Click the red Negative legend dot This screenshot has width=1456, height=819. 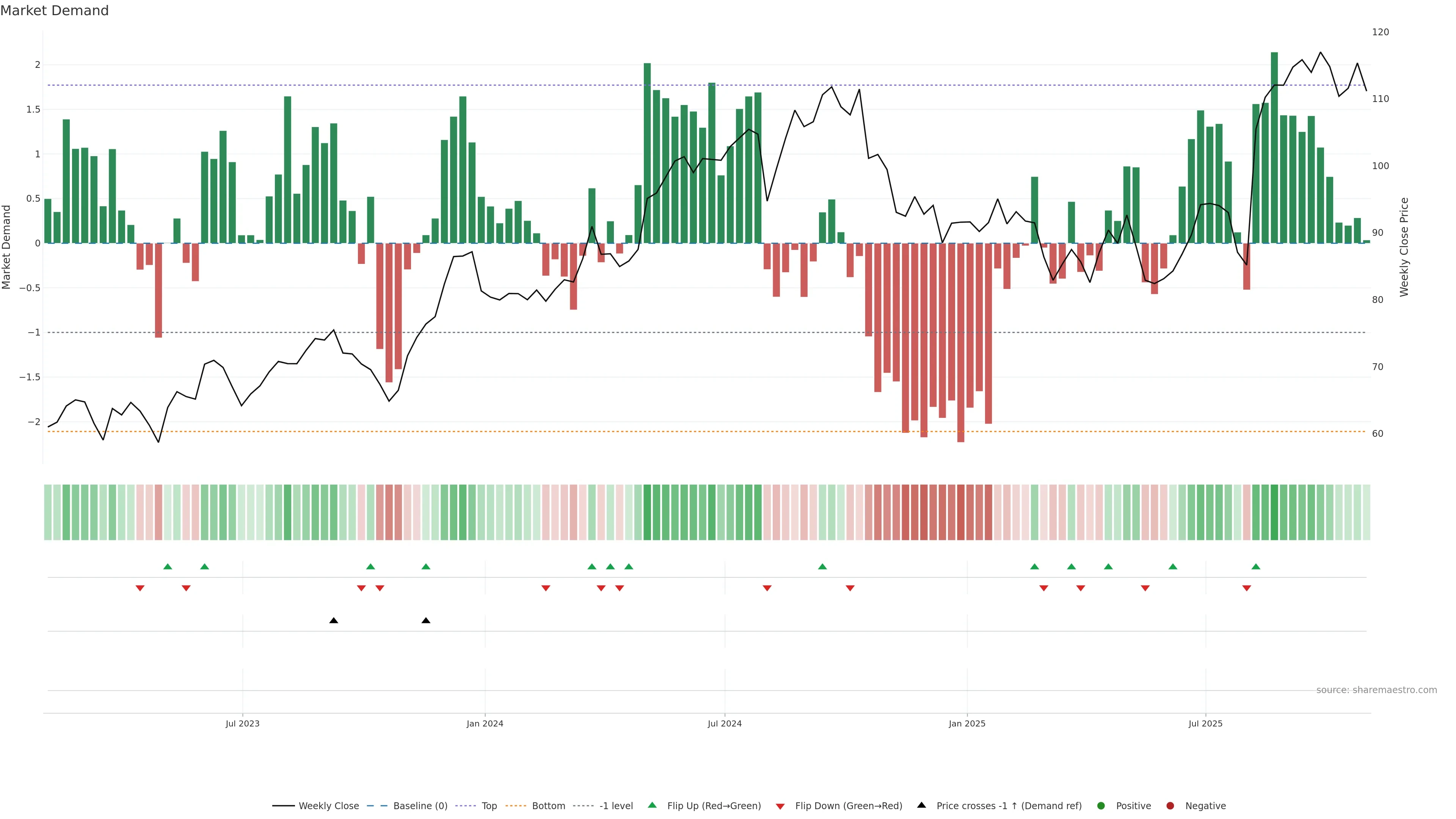coord(1170,806)
